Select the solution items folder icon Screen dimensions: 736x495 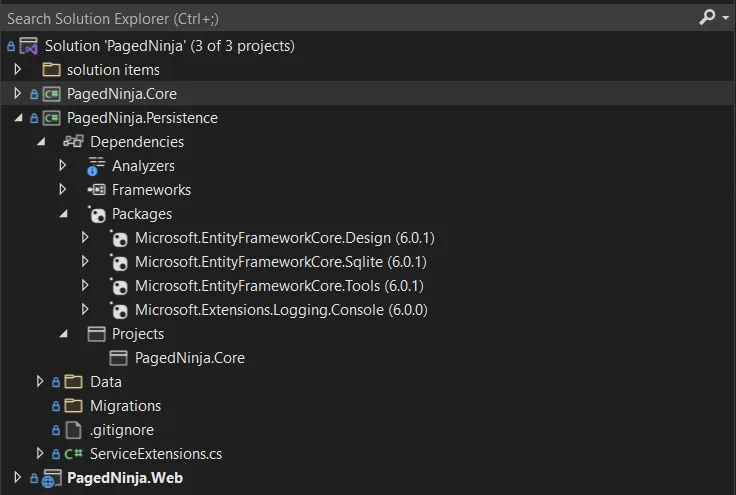(x=51, y=70)
